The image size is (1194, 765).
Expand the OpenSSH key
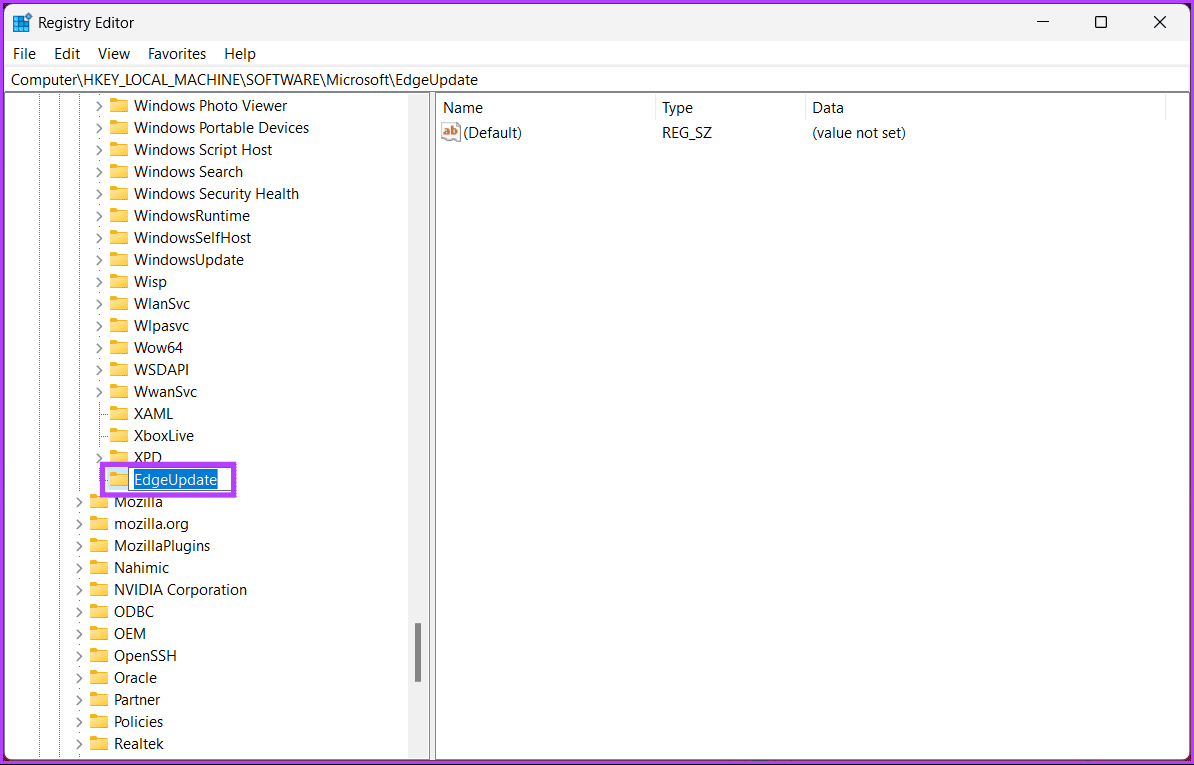click(x=79, y=656)
